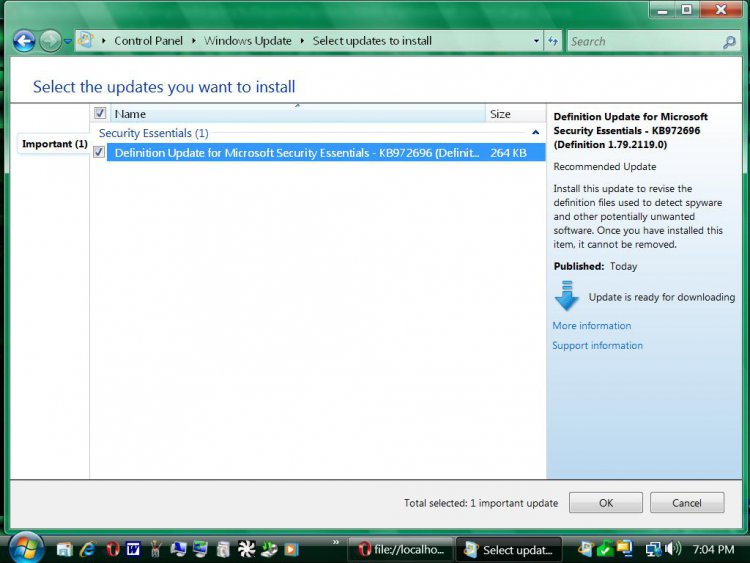Click the OK button
This screenshot has height=563, width=750.
point(606,503)
